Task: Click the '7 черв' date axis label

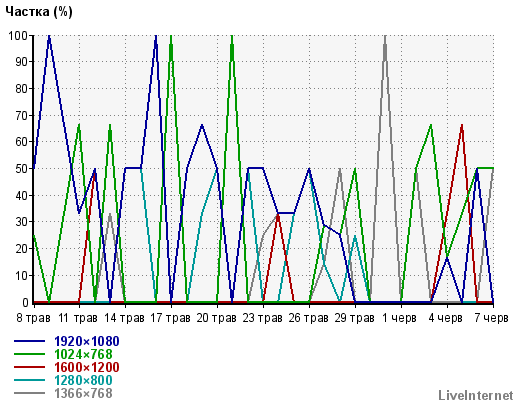Action: click(x=491, y=318)
